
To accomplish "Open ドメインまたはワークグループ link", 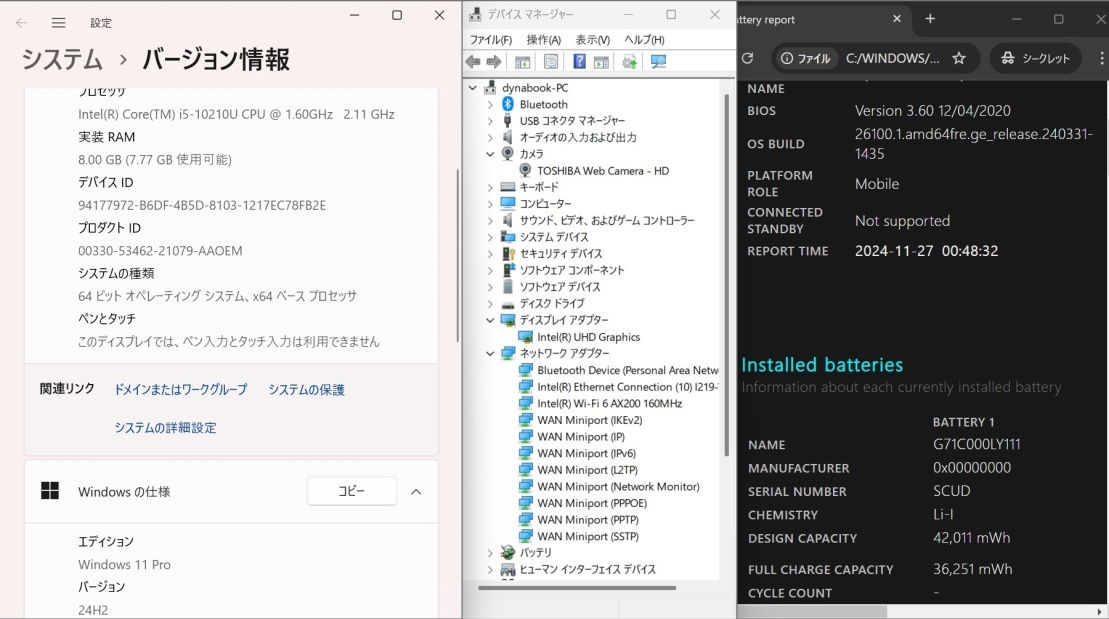I will click(x=181, y=390).
